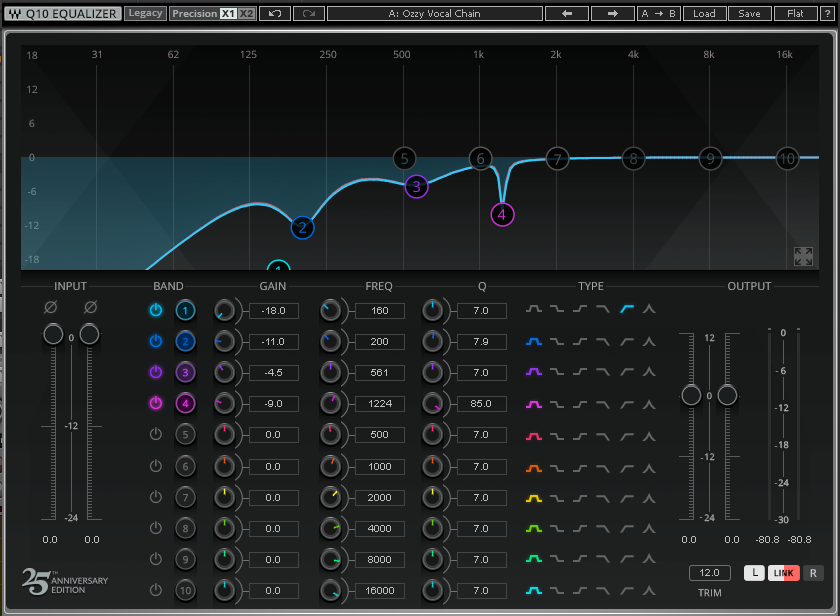Image resolution: width=840 pixels, height=616 pixels.
Task: Toggle band 1 power button
Action: [x=156, y=310]
